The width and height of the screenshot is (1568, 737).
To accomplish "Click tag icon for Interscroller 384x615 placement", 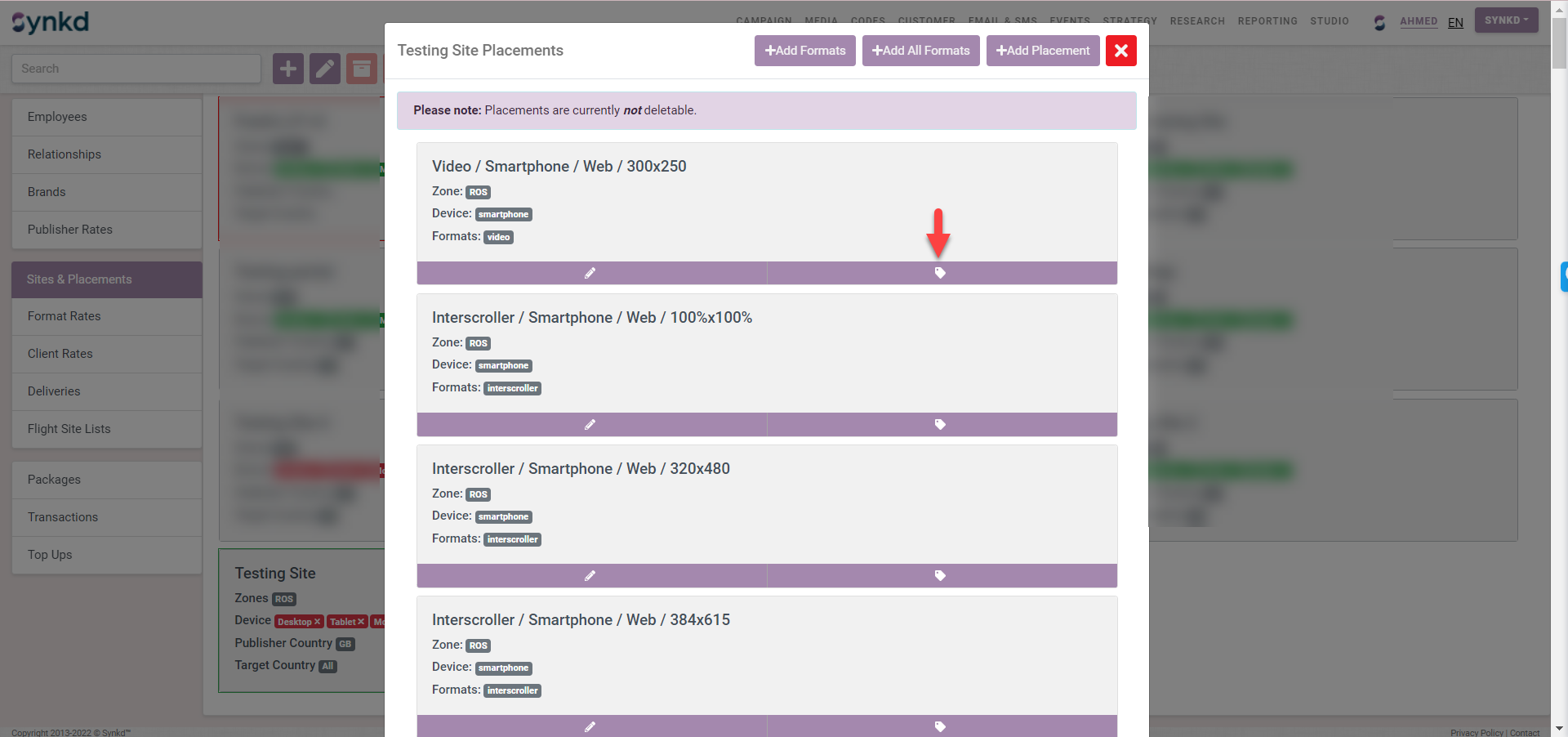I will tap(940, 726).
